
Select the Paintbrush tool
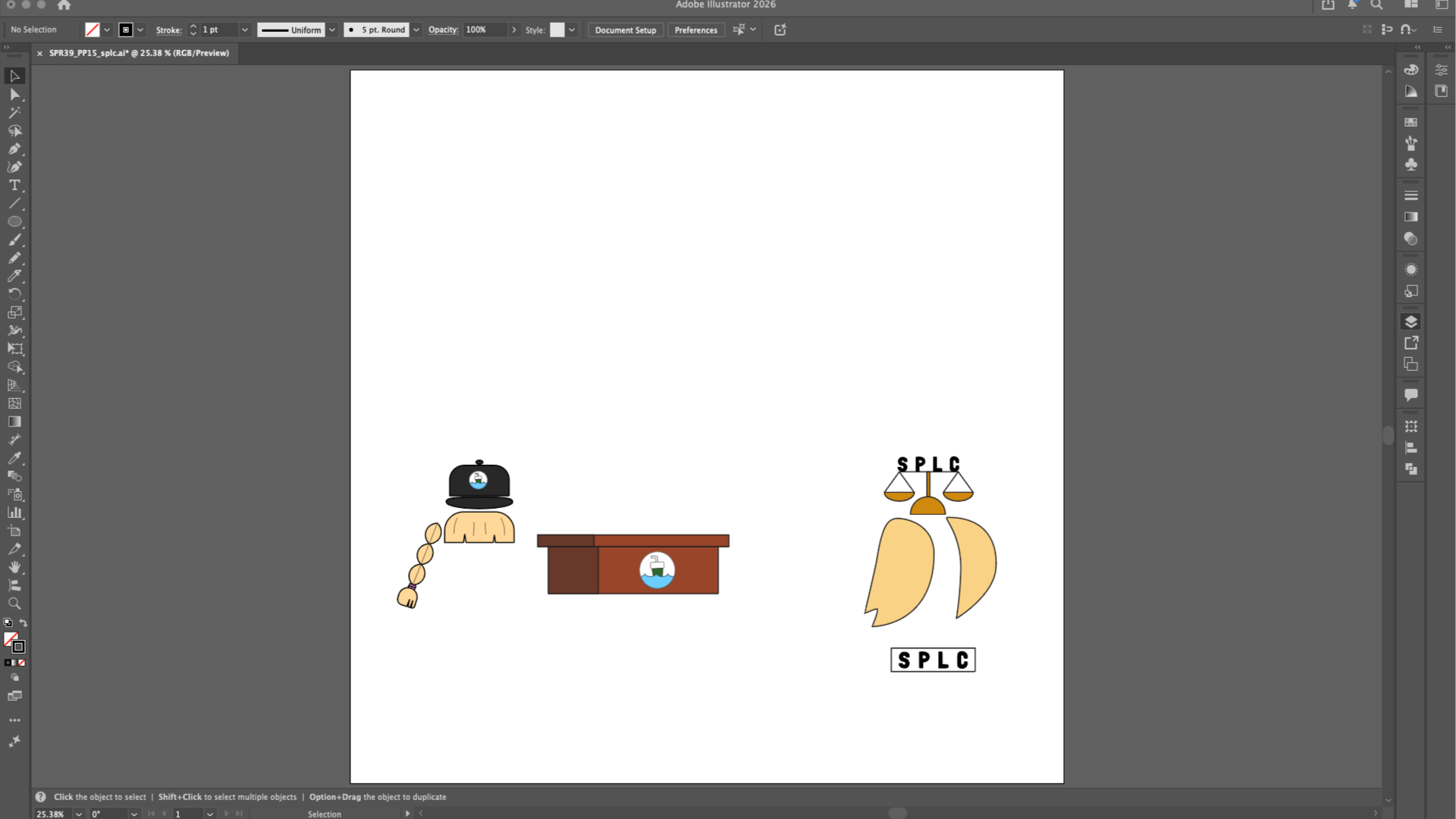(14, 240)
